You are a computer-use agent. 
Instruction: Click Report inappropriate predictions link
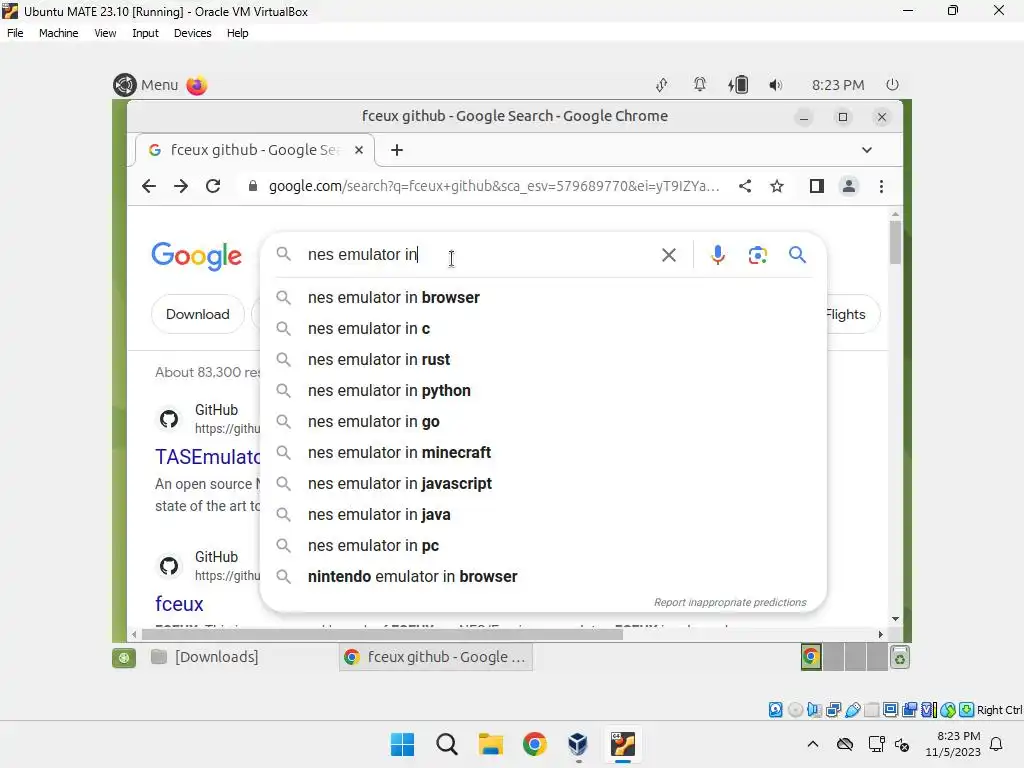pos(730,602)
